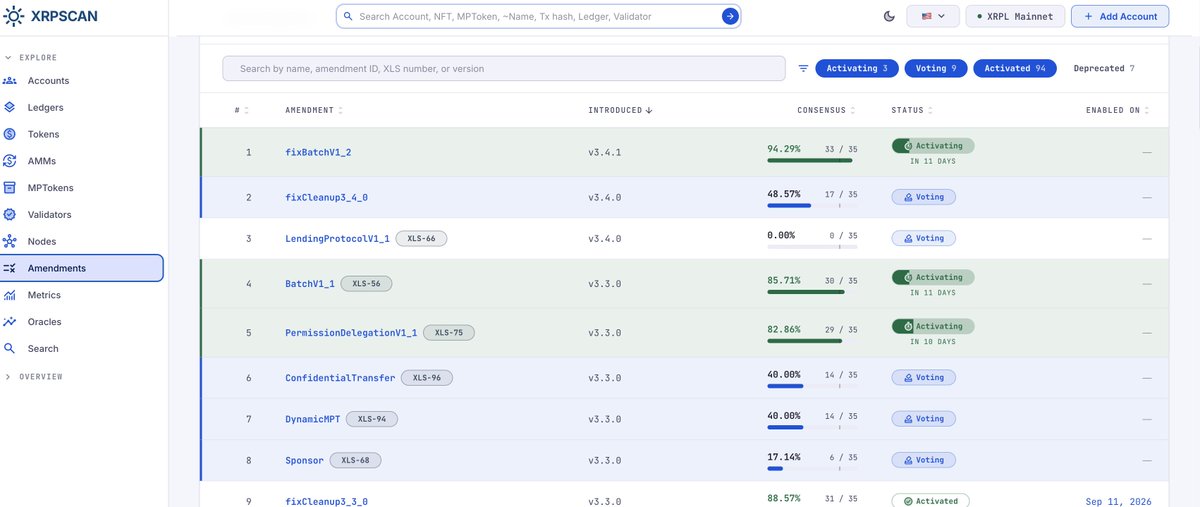Image resolution: width=1200 pixels, height=507 pixels.
Task: Select Amendments in the sidebar
Action: click(82, 268)
